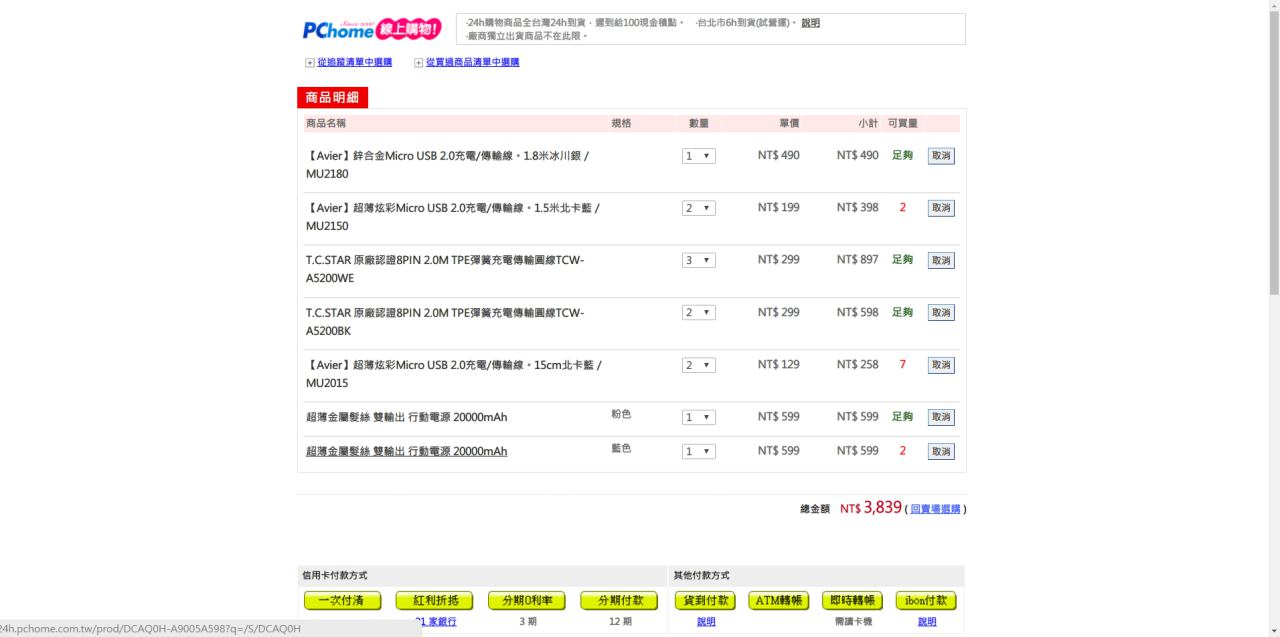Open 說明 link under 貨到付款
This screenshot has width=1280, height=637.
click(706, 622)
